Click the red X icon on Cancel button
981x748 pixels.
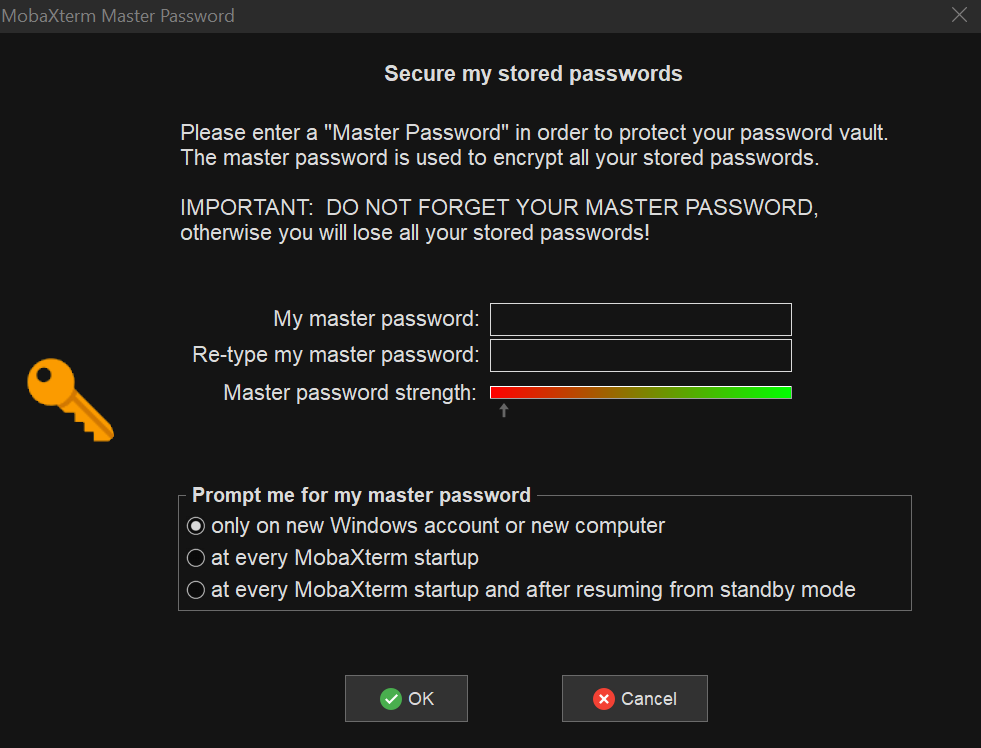(x=604, y=698)
